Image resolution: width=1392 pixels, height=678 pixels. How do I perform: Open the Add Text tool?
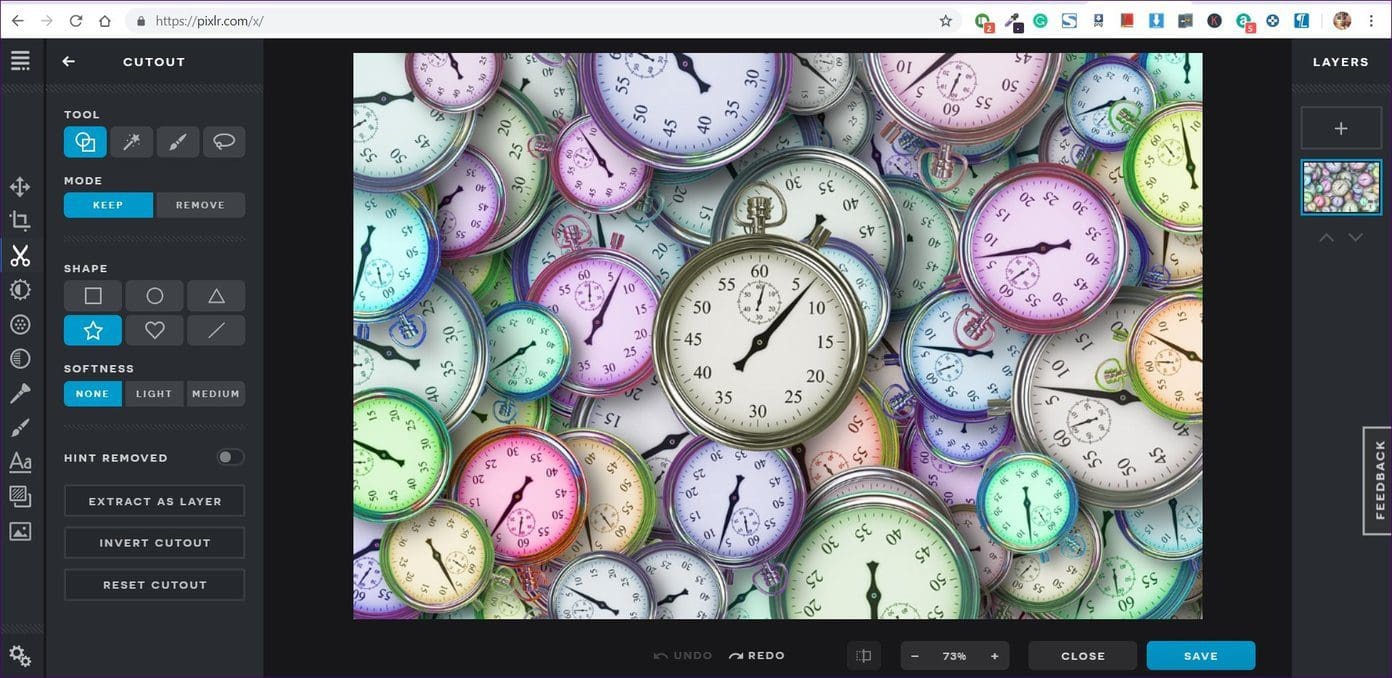(x=20, y=462)
